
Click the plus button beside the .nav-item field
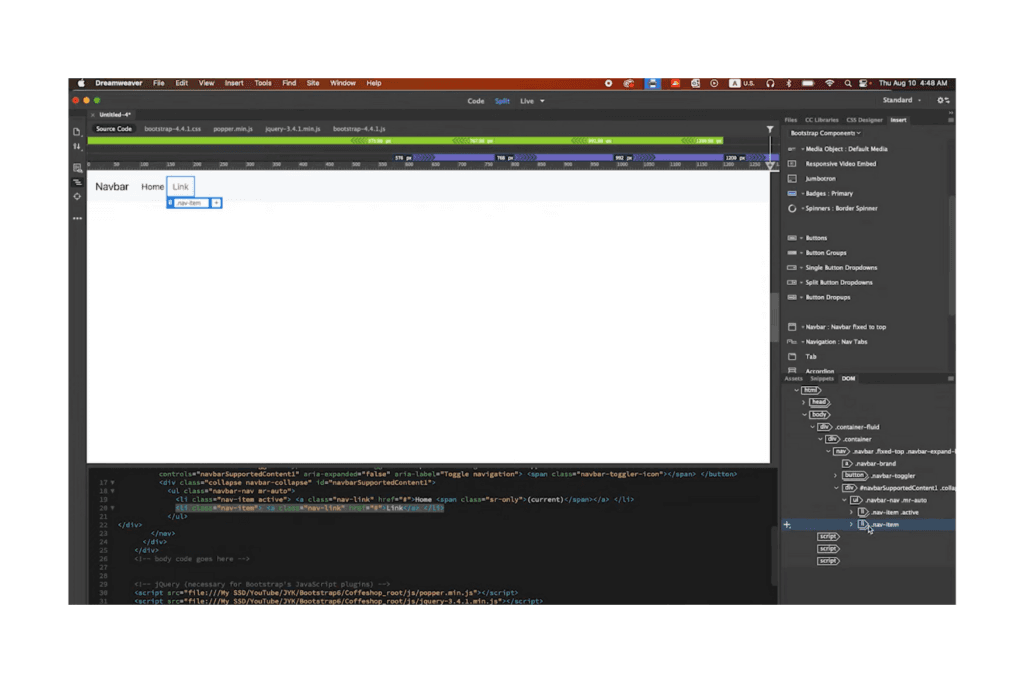216,203
